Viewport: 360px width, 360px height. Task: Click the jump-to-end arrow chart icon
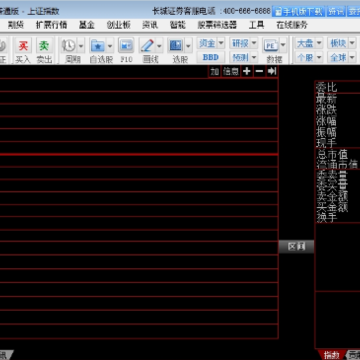tap(272, 71)
